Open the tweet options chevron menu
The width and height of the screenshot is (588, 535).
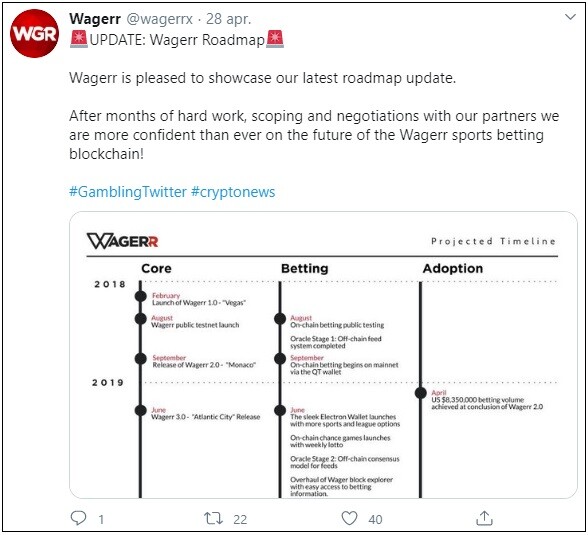click(x=570, y=17)
